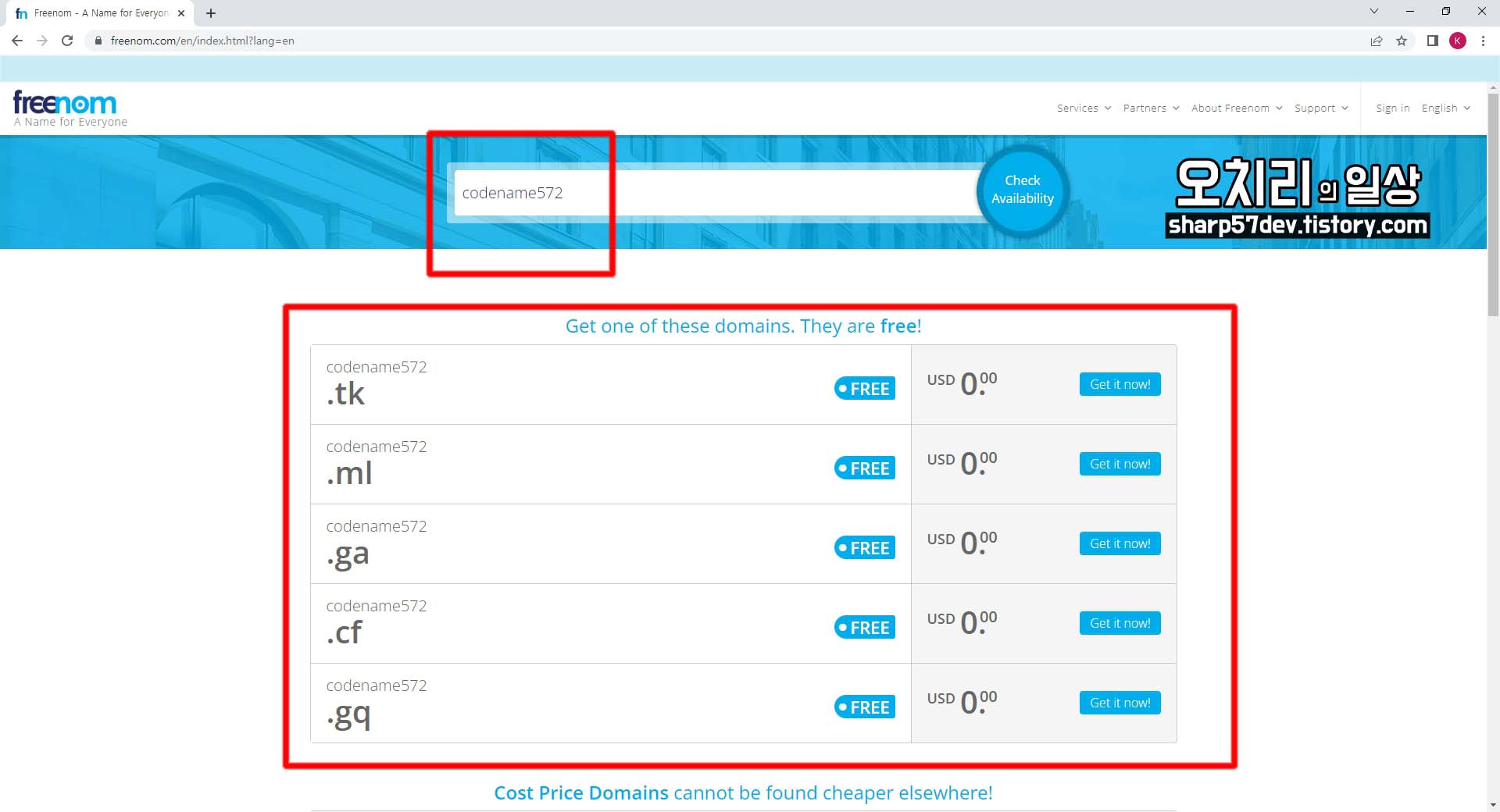This screenshot has width=1500, height=812.
Task: Click 'Get one of these domains' heading
Action: pyautogui.click(x=743, y=326)
